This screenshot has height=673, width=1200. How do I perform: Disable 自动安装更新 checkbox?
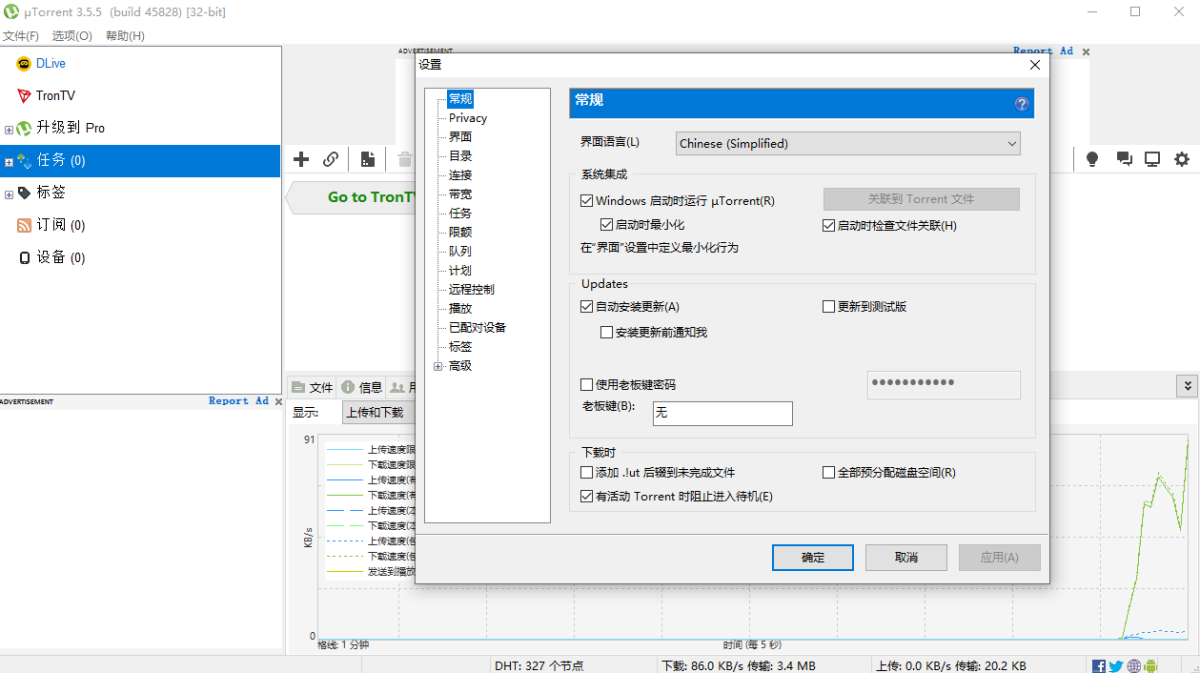pyautogui.click(x=587, y=307)
